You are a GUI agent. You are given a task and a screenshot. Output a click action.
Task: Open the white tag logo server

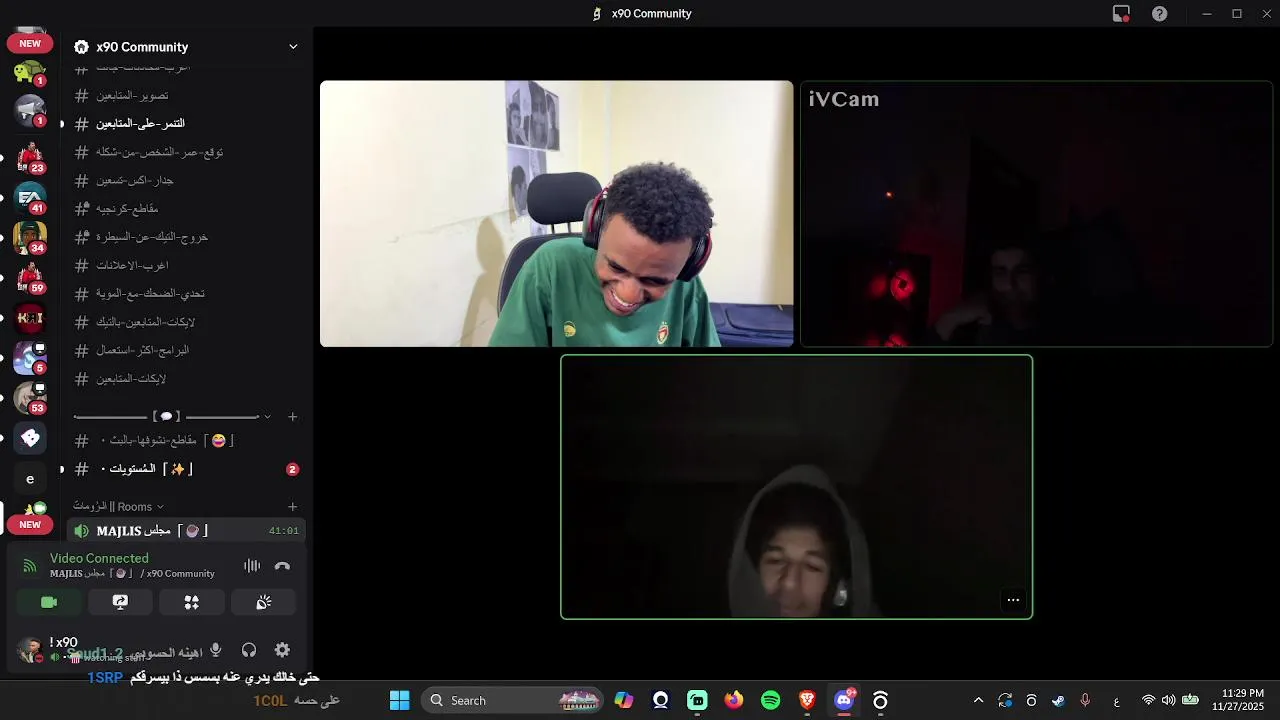tap(30, 438)
